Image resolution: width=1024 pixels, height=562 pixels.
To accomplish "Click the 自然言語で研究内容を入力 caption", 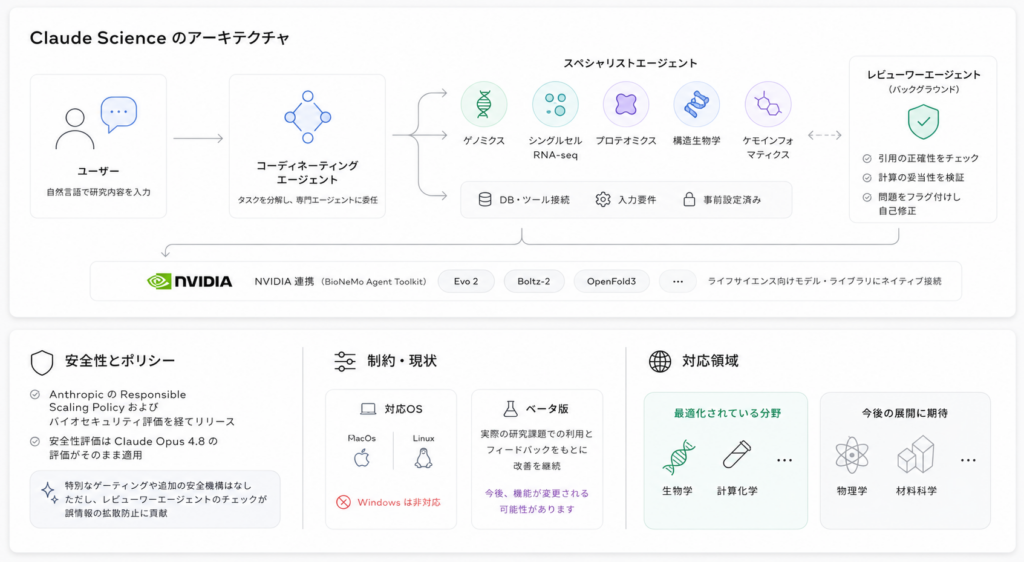I will (x=99, y=192).
